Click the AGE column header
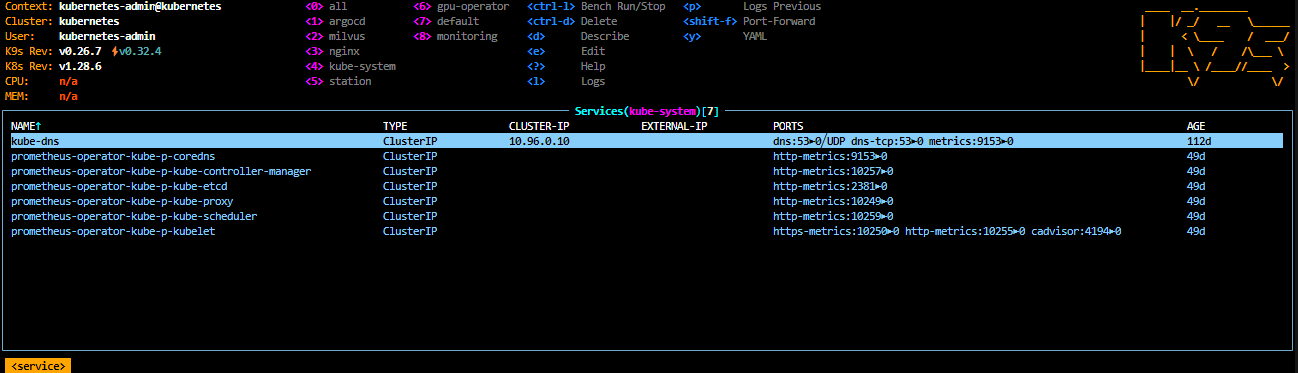The image size is (1298, 373). click(x=1196, y=126)
